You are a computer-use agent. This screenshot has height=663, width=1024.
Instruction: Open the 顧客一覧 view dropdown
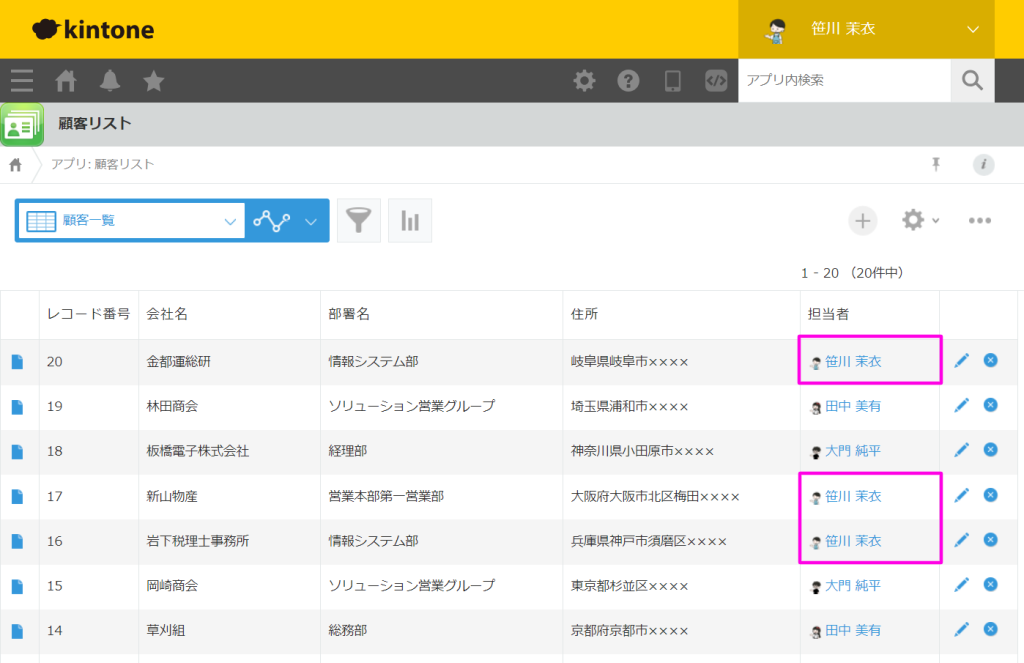(132, 221)
